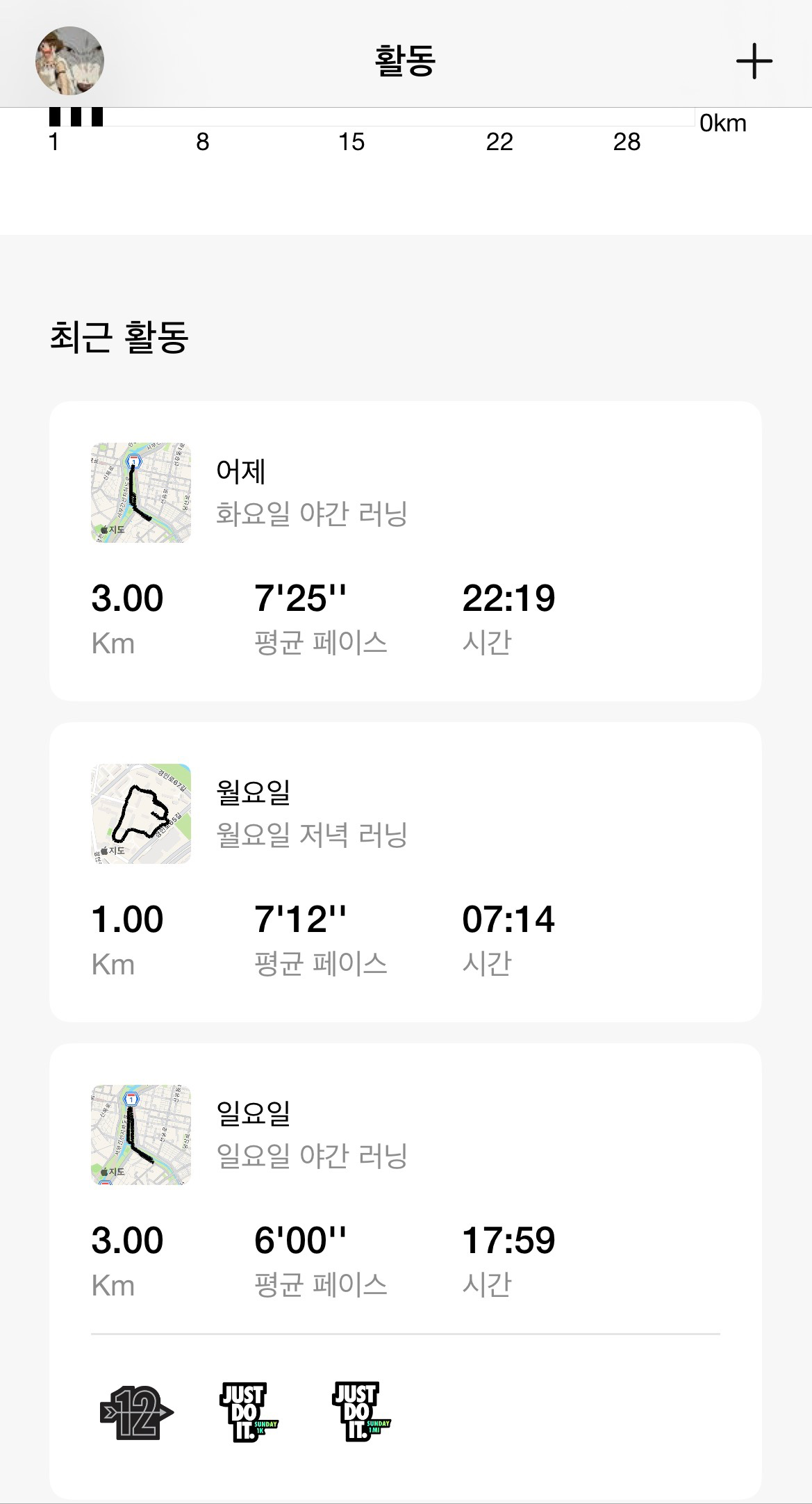The width and height of the screenshot is (812, 1504).
Task: Open Tuesday night run map thumbnail
Action: point(141,493)
